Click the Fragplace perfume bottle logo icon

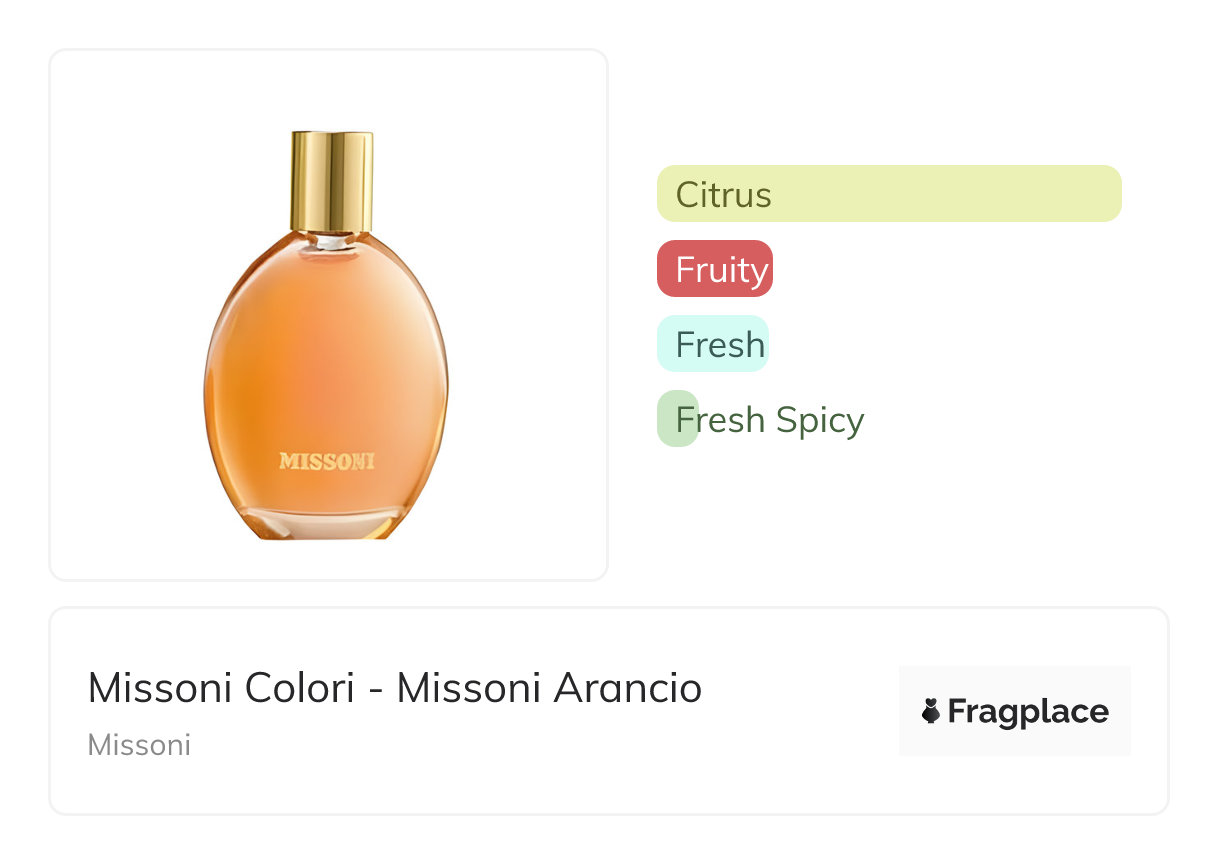(930, 711)
